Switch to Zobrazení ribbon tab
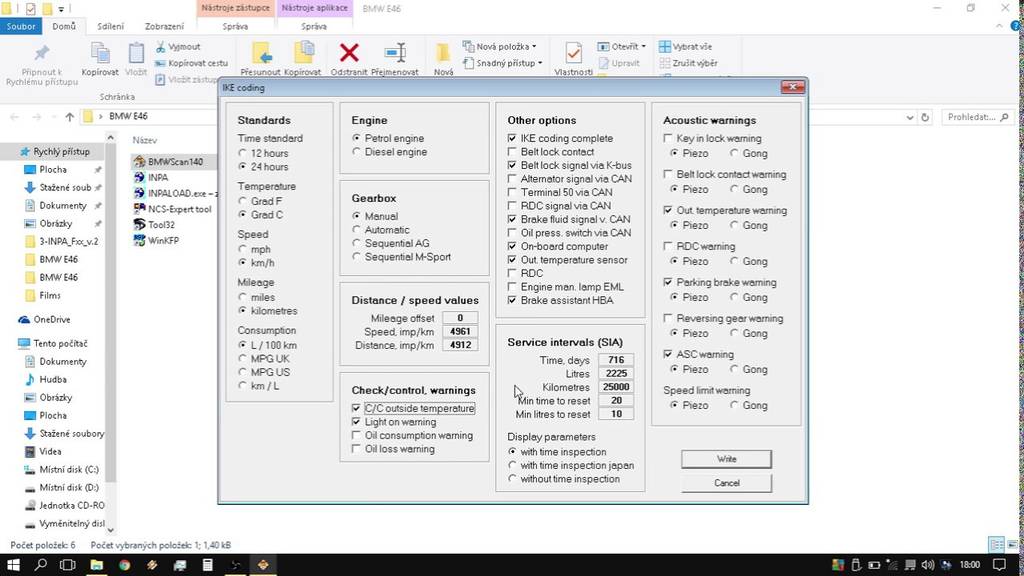The height and width of the screenshot is (576, 1024). (164, 26)
